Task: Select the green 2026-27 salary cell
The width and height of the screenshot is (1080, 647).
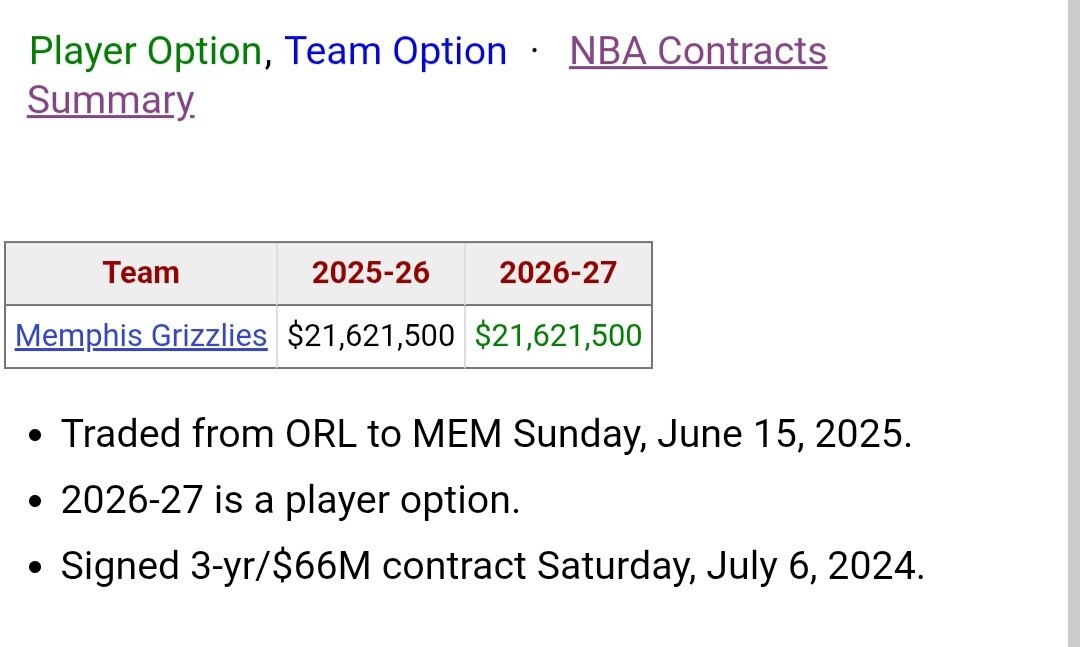Action: tap(558, 336)
